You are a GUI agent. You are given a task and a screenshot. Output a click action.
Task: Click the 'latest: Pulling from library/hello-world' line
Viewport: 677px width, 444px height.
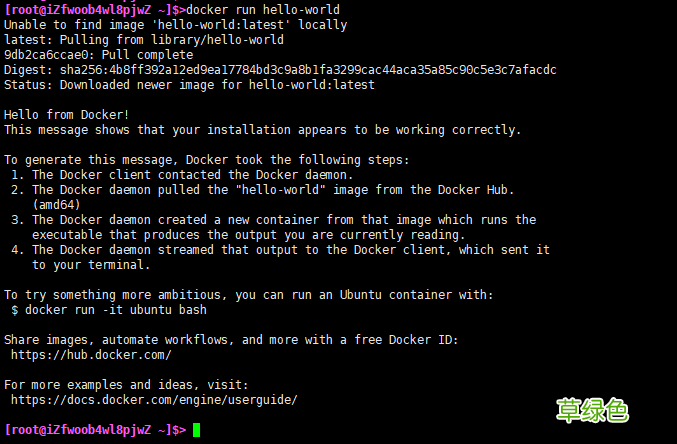click(x=144, y=39)
